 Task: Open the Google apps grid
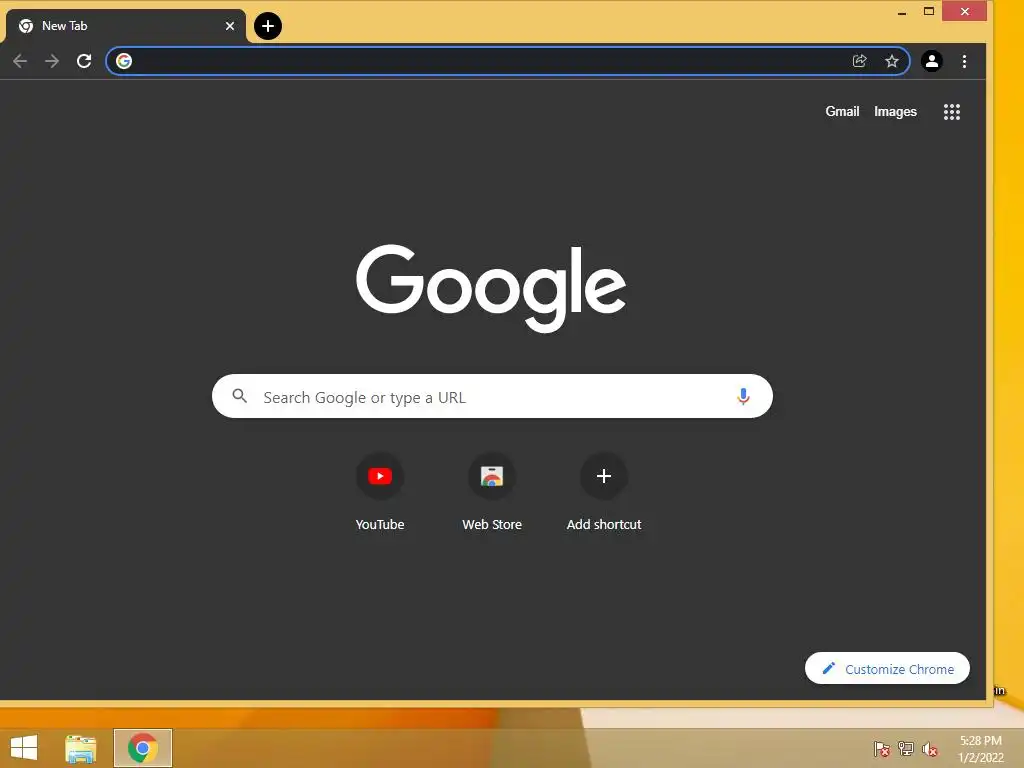pos(952,112)
